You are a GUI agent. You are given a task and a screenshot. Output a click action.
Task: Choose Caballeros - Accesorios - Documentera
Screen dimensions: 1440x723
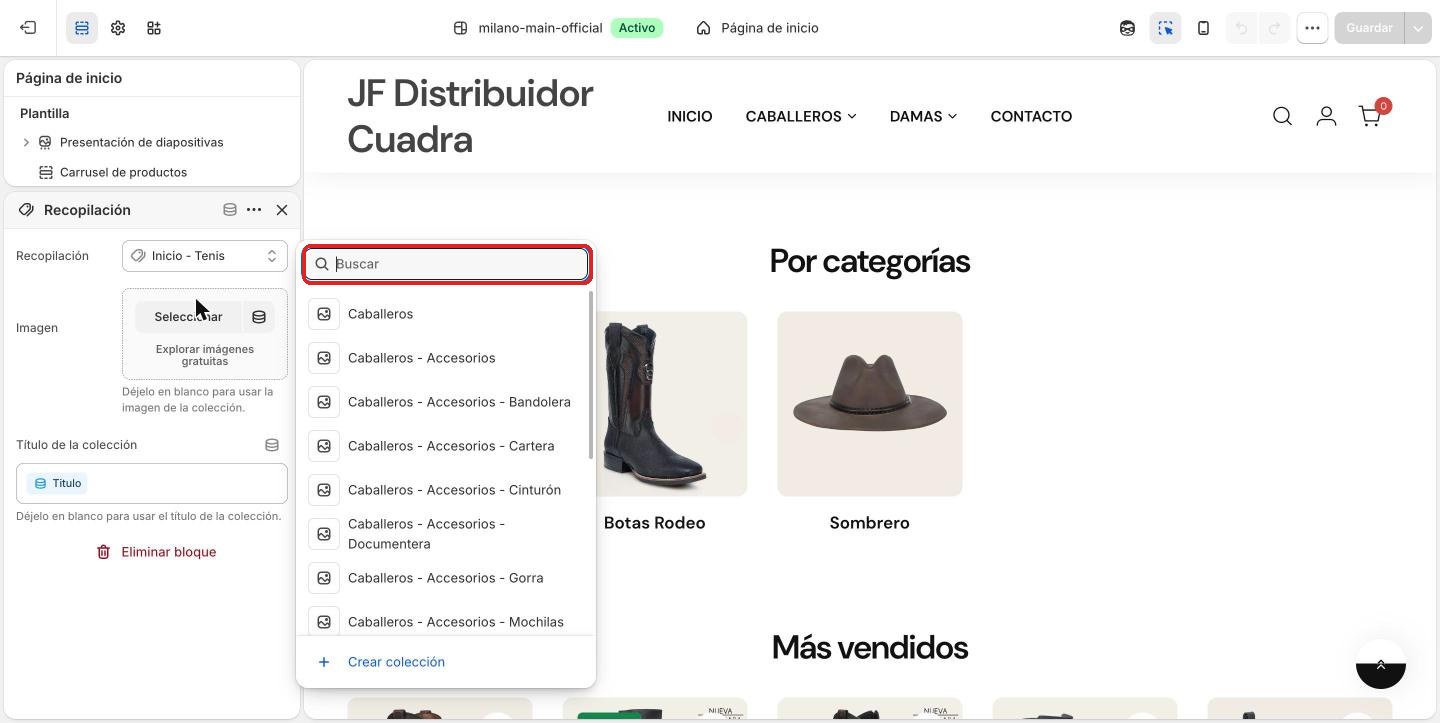pyautogui.click(x=446, y=534)
